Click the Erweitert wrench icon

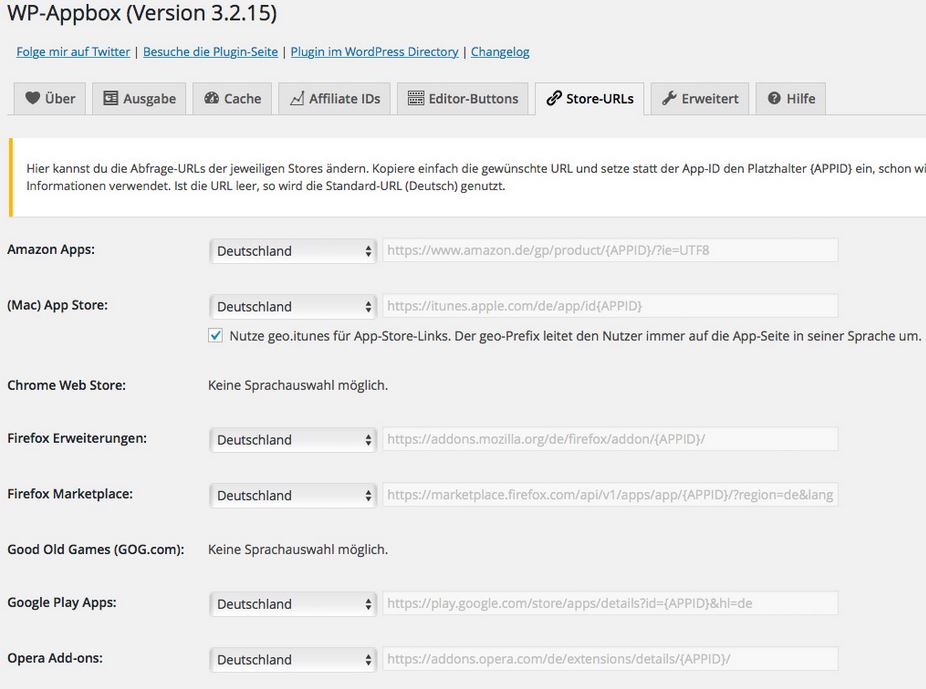tap(669, 98)
